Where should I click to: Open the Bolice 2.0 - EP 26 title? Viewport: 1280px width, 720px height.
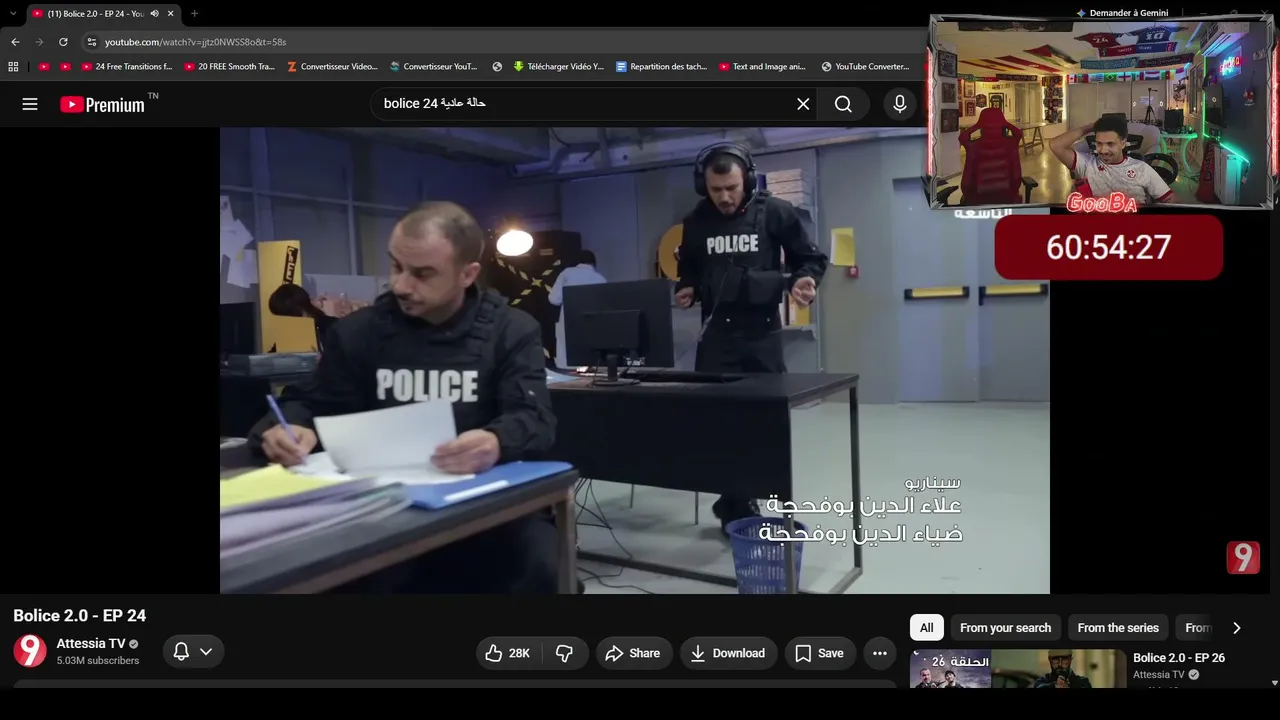pyautogui.click(x=1179, y=658)
